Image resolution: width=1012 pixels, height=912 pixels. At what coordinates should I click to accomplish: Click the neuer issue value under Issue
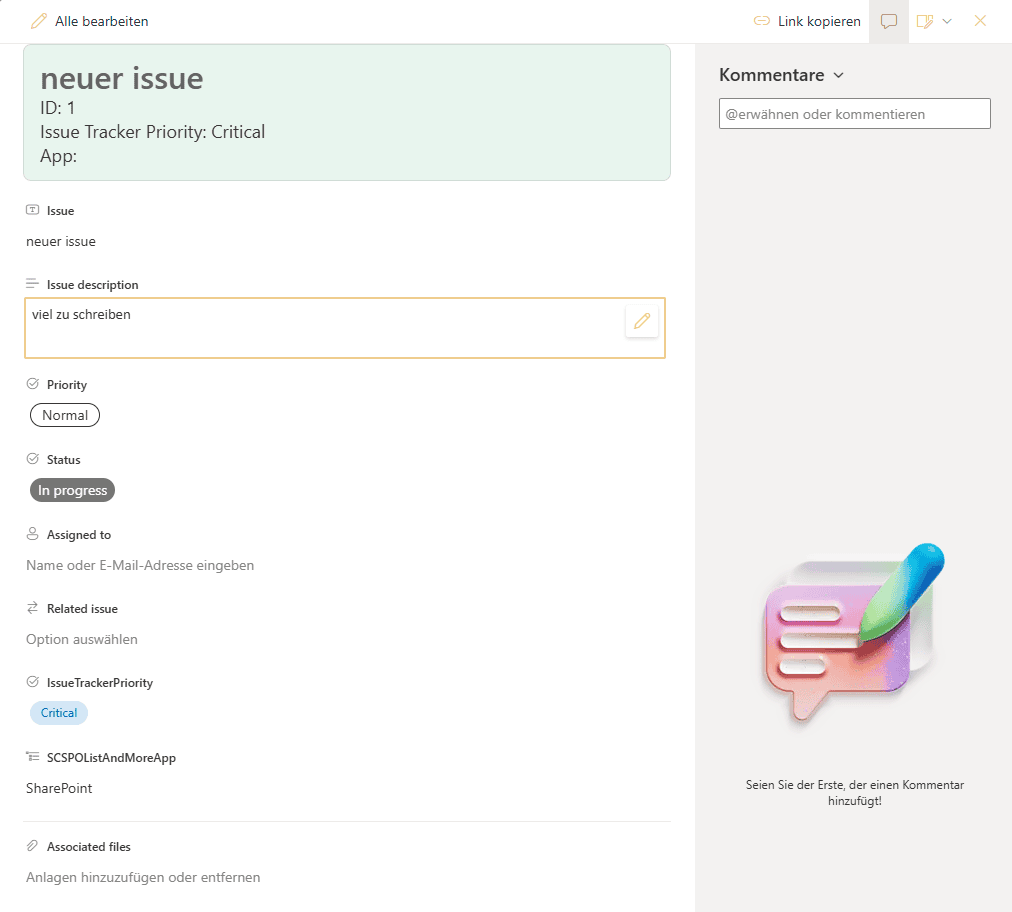point(61,241)
